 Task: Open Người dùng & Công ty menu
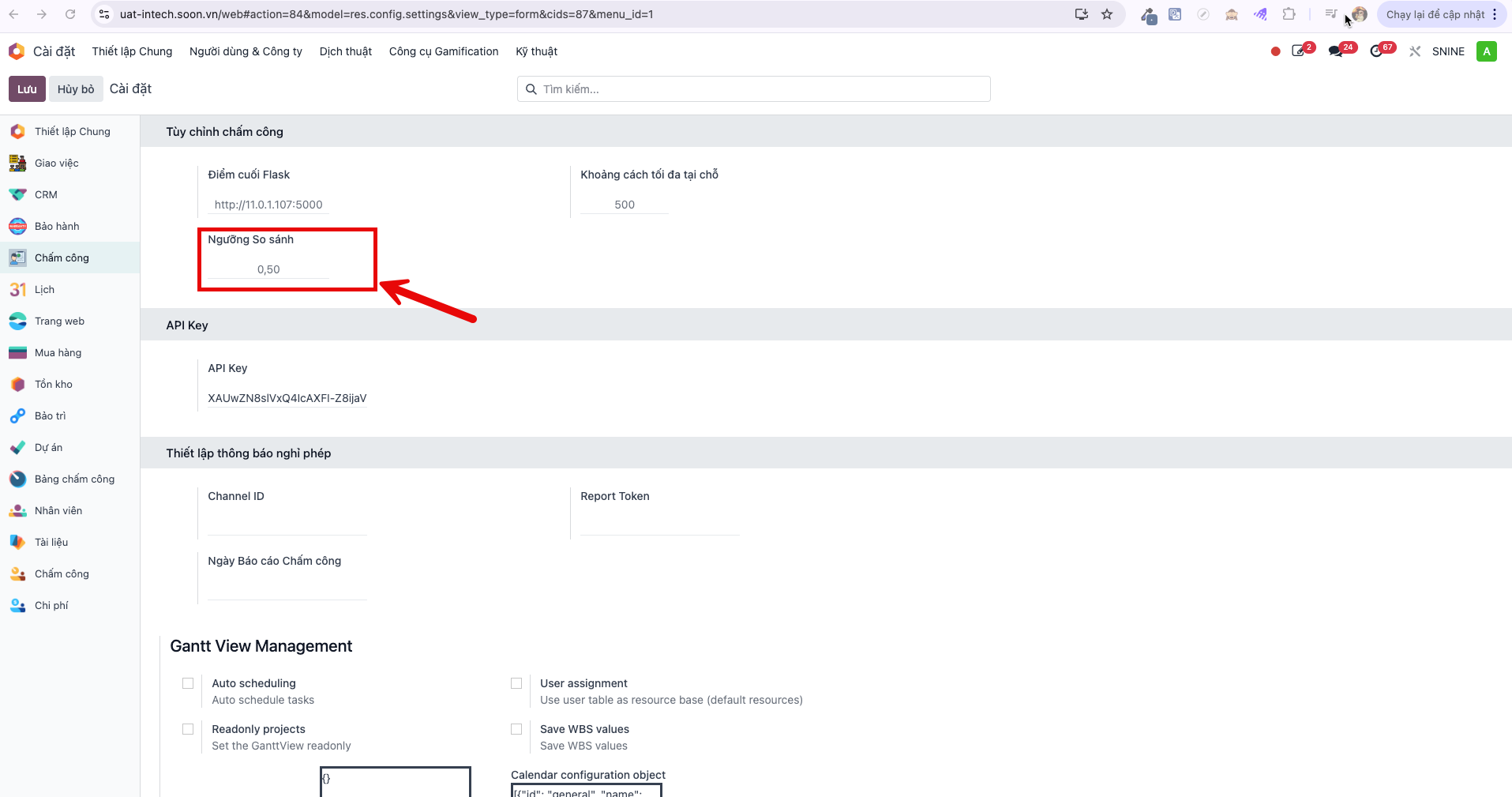pyautogui.click(x=246, y=51)
